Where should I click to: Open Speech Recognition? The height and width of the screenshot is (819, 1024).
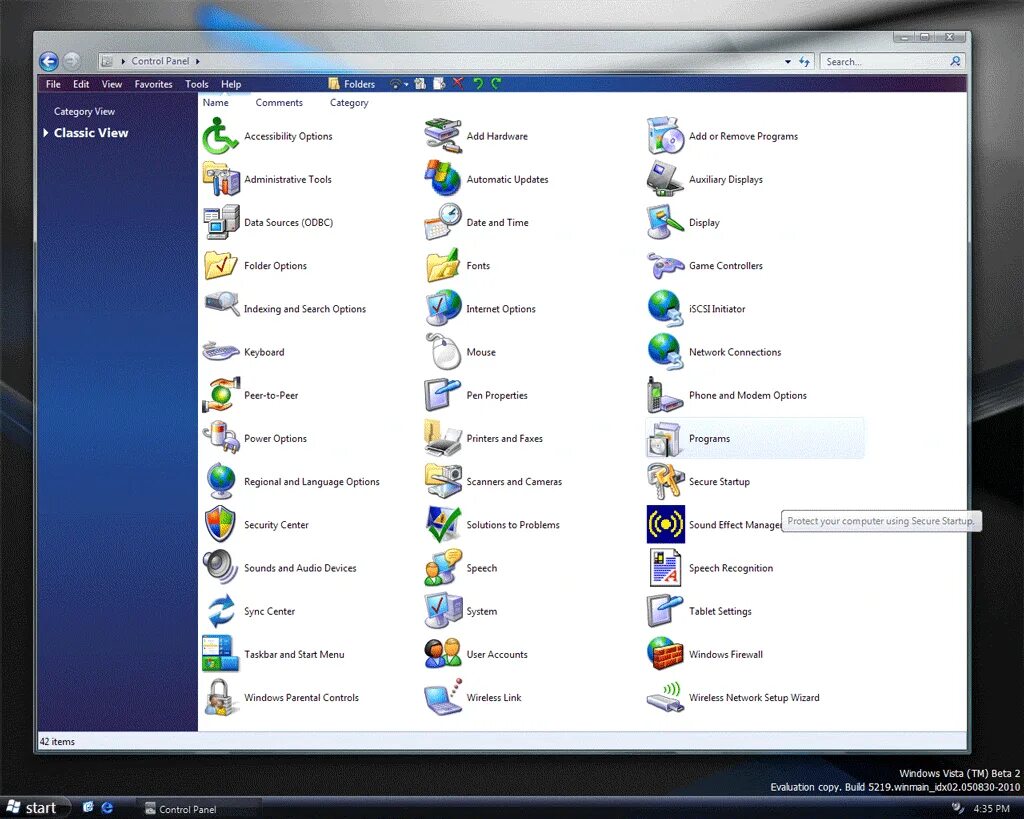click(x=710, y=567)
